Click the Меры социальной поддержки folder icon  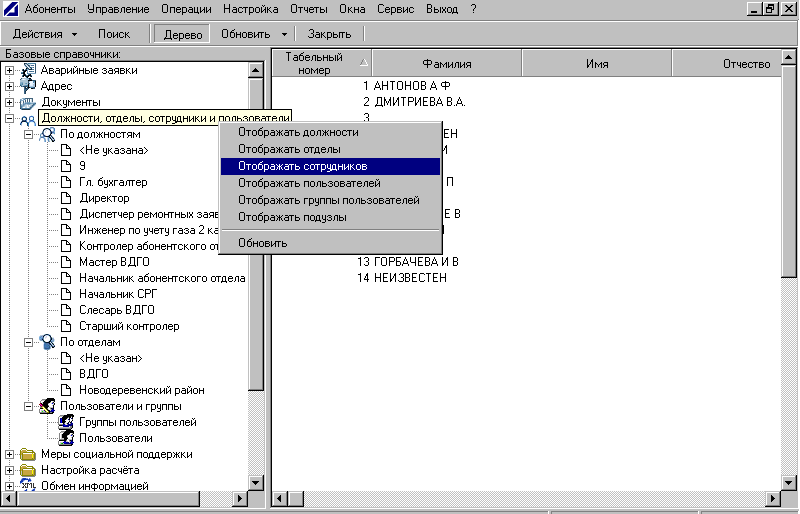pyautogui.click(x=27, y=454)
